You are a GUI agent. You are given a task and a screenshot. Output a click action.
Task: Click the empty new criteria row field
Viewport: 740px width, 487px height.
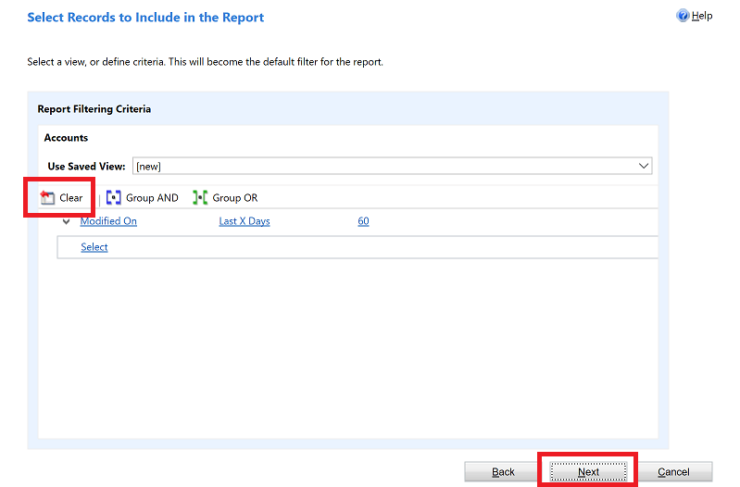point(357,247)
